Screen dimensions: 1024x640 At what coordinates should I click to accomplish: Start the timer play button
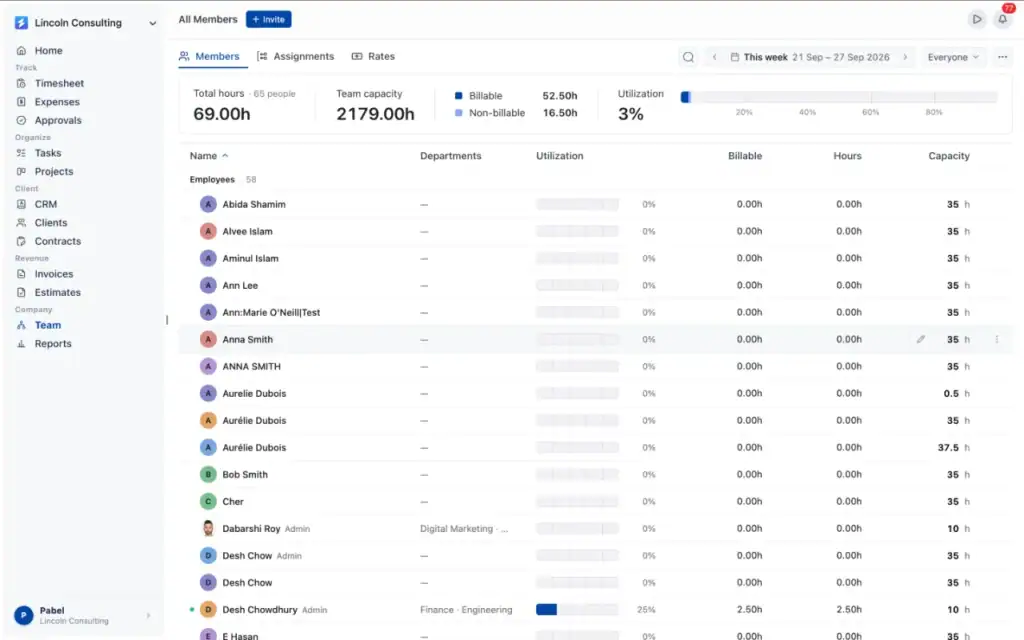(976, 19)
